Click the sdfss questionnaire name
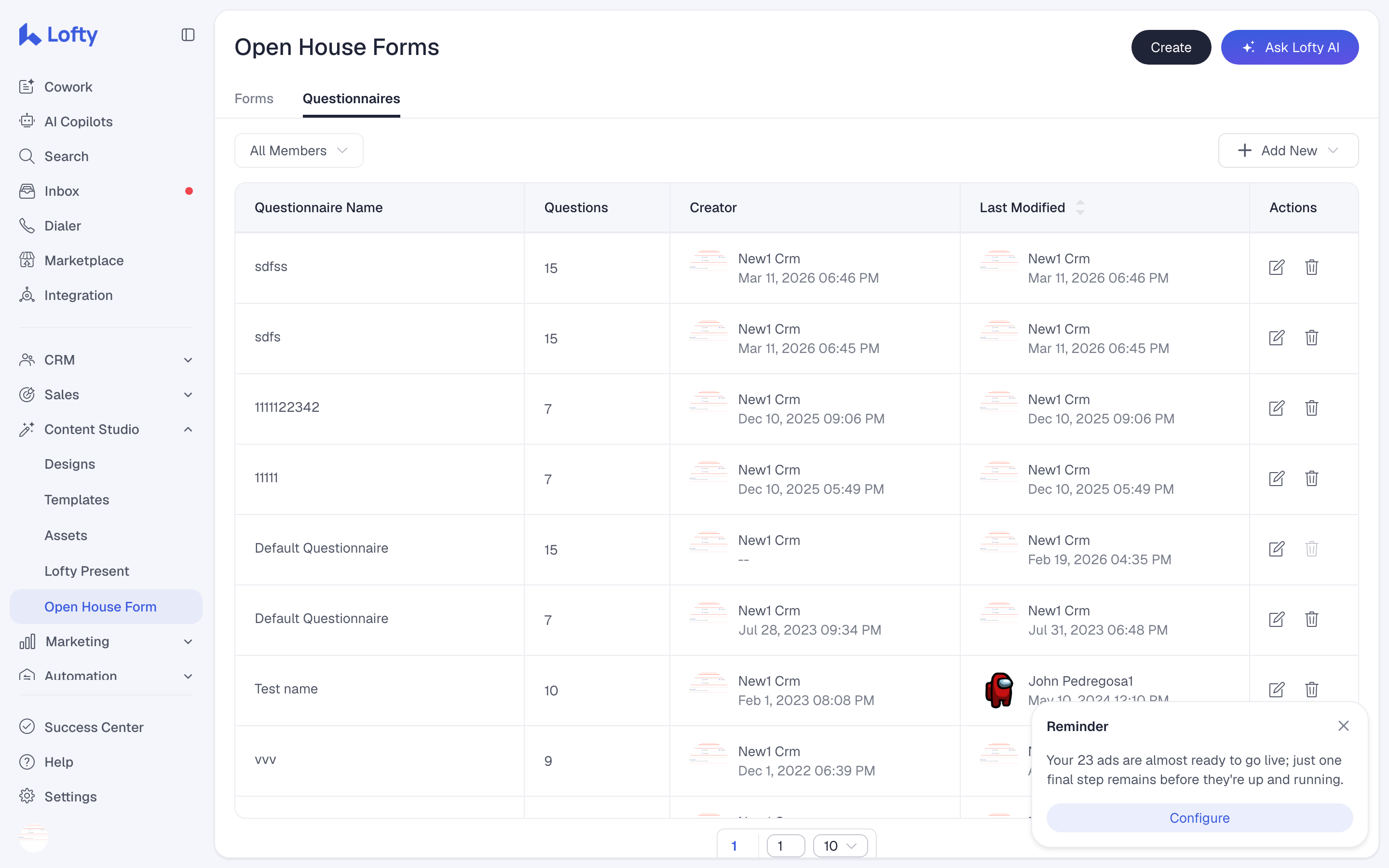Viewport: 1389px width, 868px height. click(x=271, y=266)
